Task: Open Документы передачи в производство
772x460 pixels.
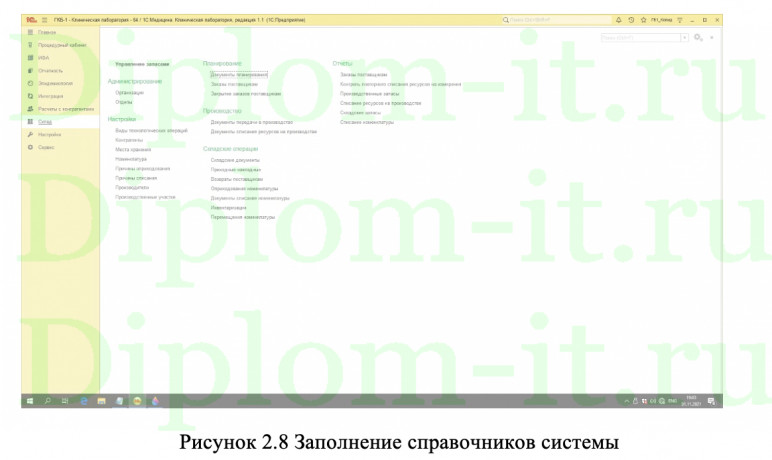Action: click(x=252, y=122)
